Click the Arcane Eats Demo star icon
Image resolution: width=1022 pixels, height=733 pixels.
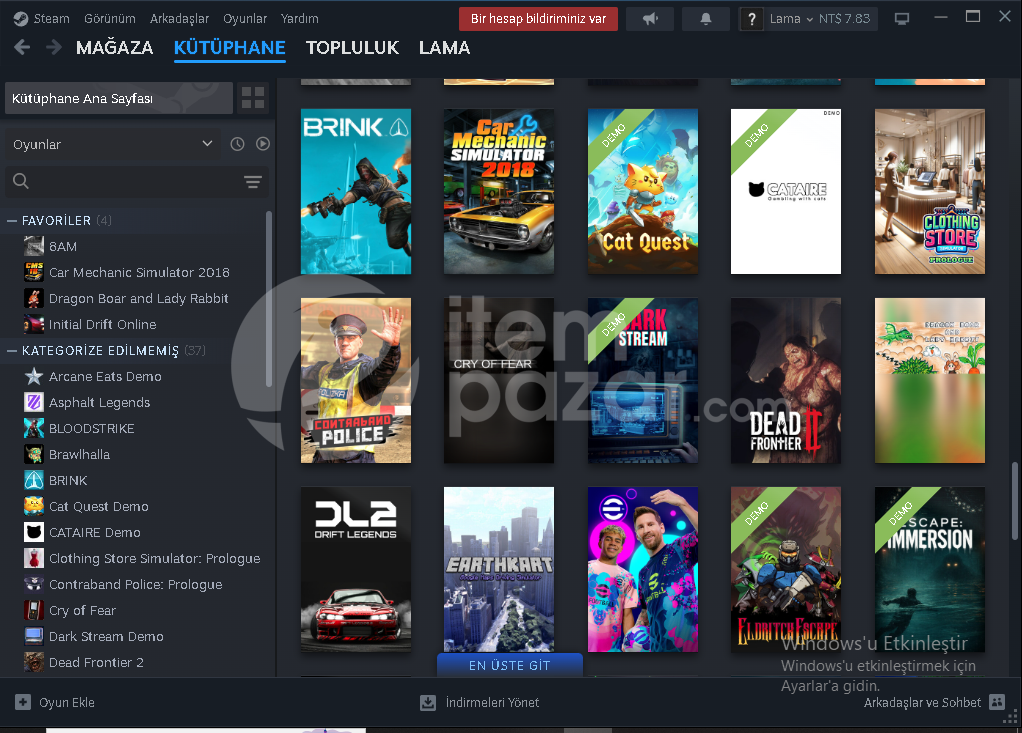(x=34, y=377)
